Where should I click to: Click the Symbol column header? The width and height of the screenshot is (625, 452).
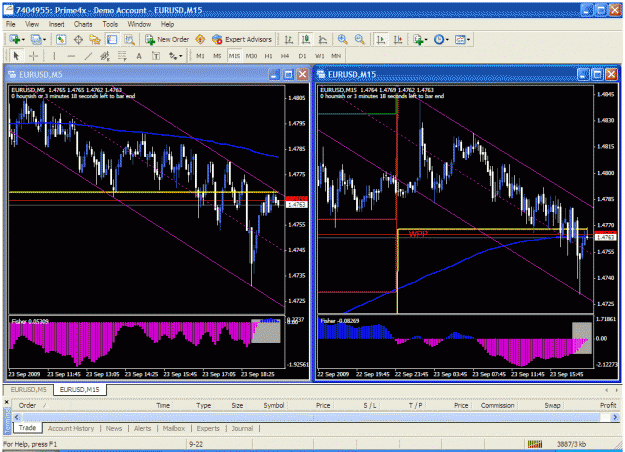coord(273,405)
